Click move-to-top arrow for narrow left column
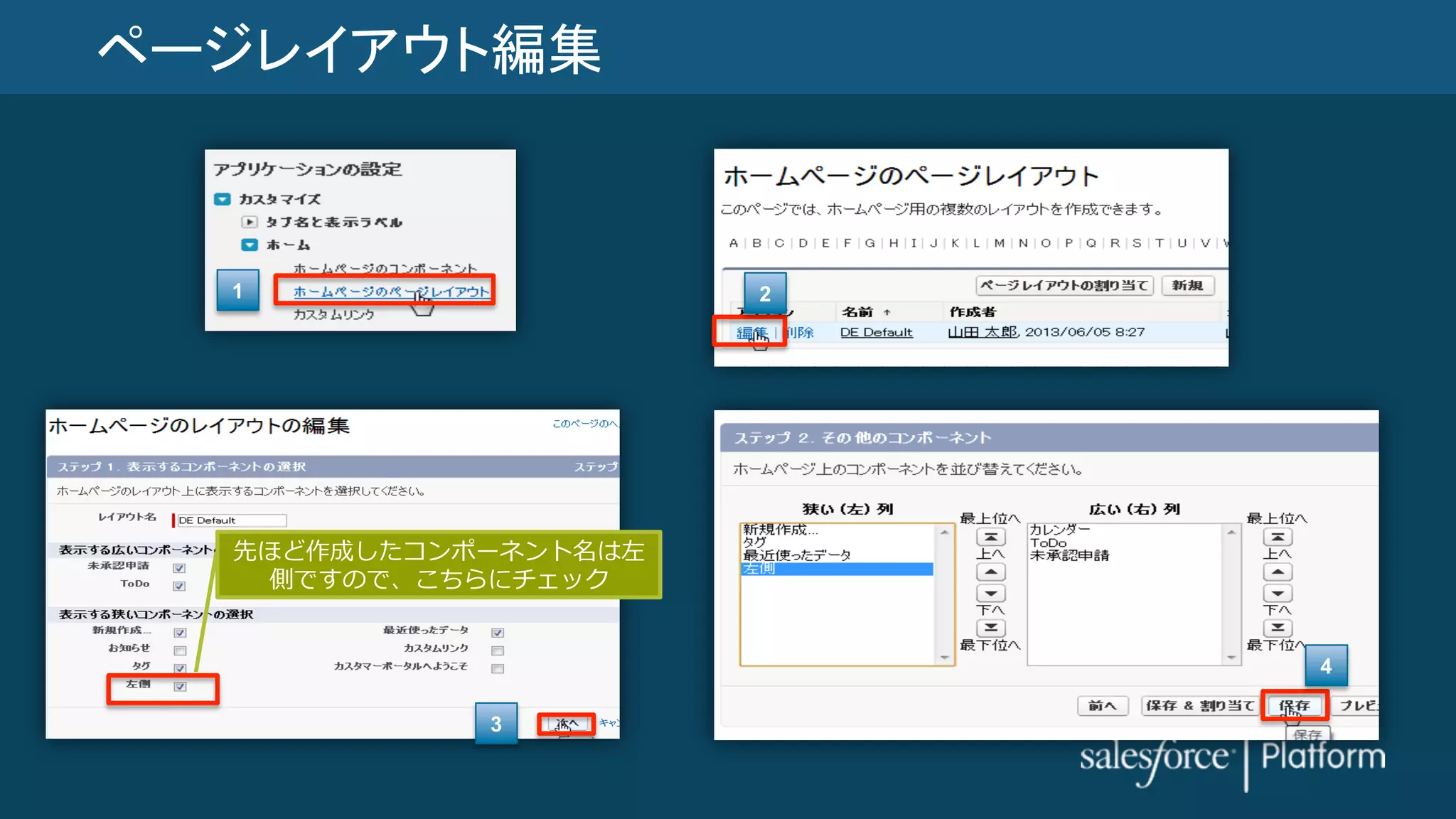1456x819 pixels. pyautogui.click(x=991, y=537)
